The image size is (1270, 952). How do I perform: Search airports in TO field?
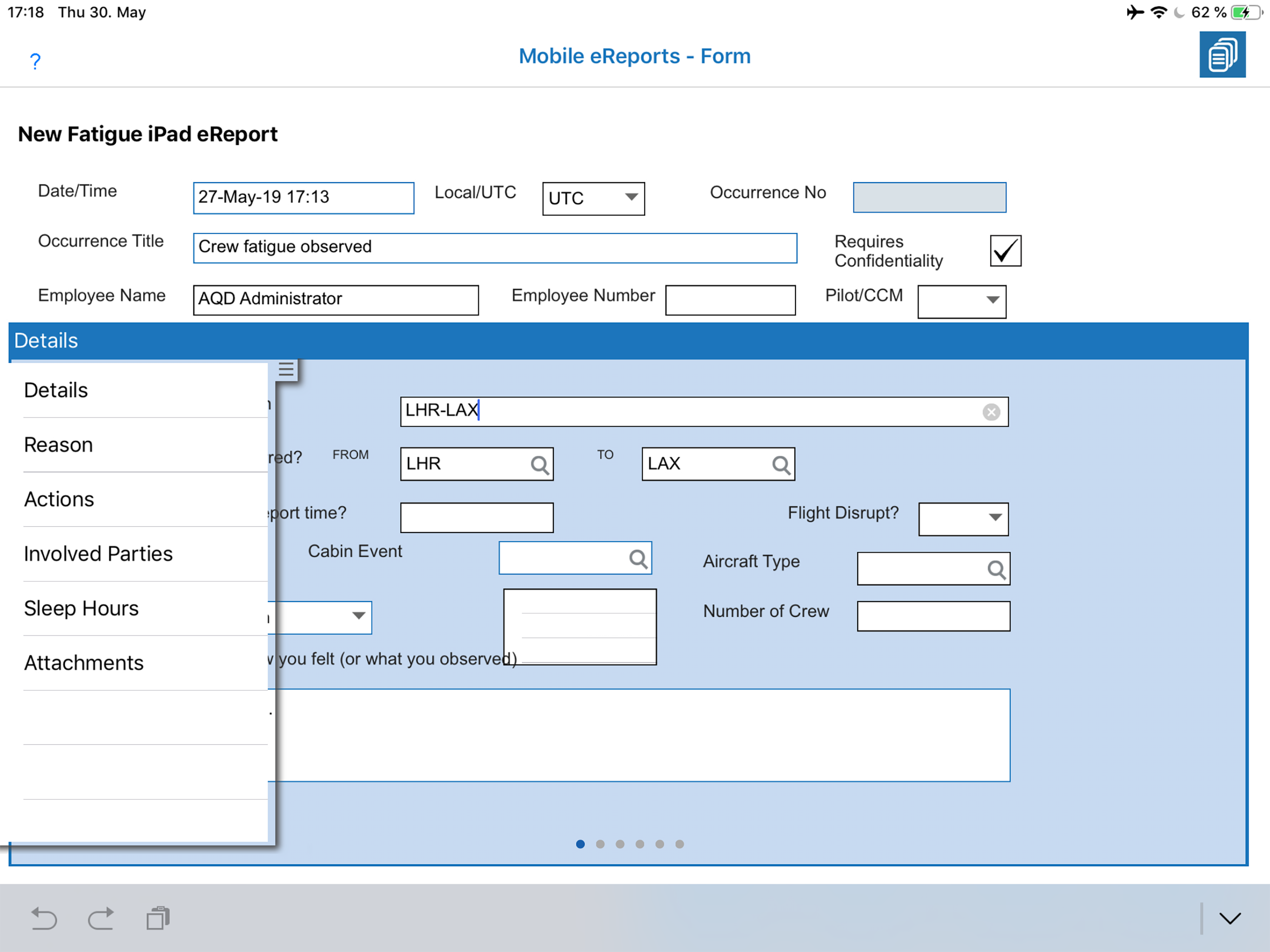781,464
